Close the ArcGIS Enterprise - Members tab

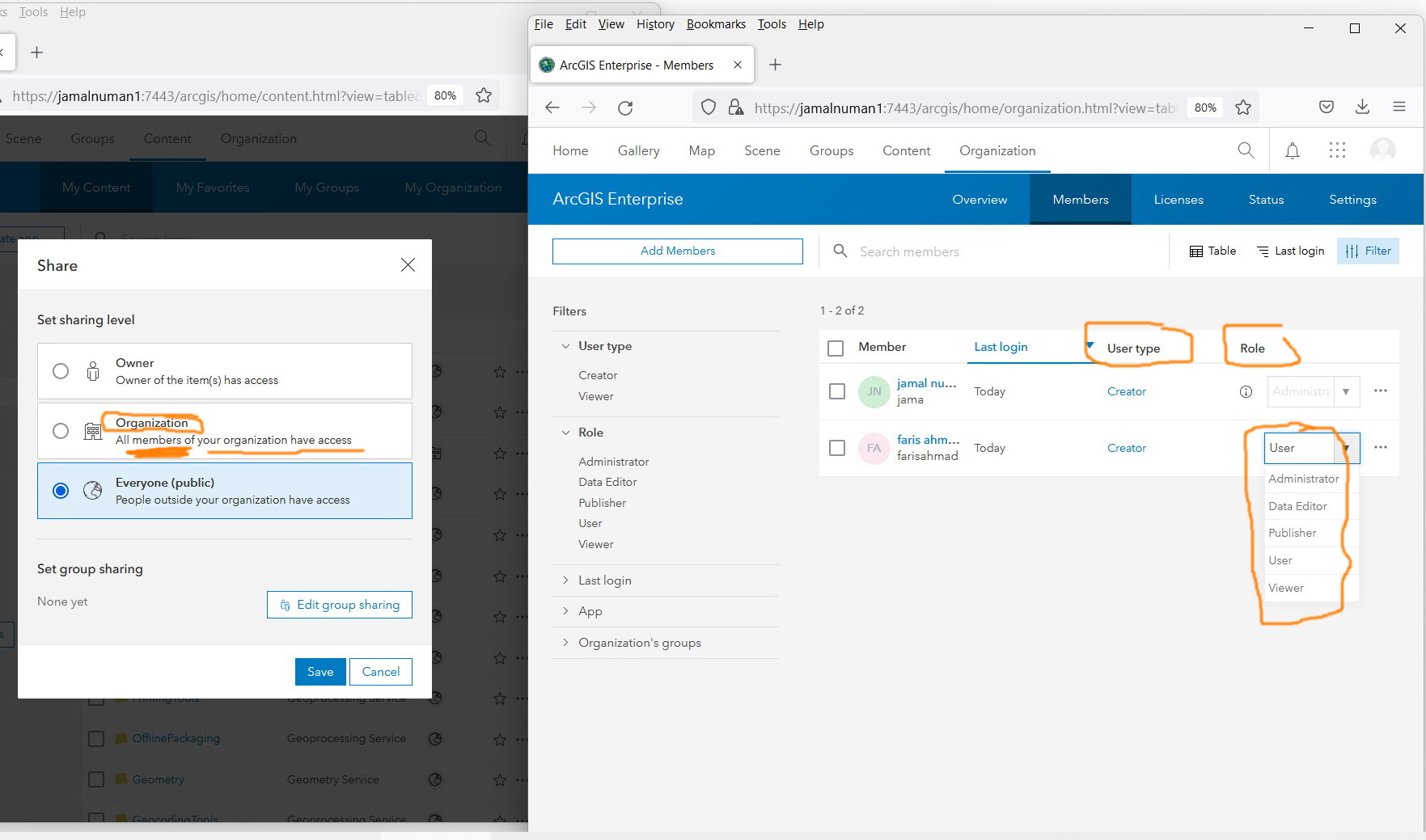click(738, 65)
